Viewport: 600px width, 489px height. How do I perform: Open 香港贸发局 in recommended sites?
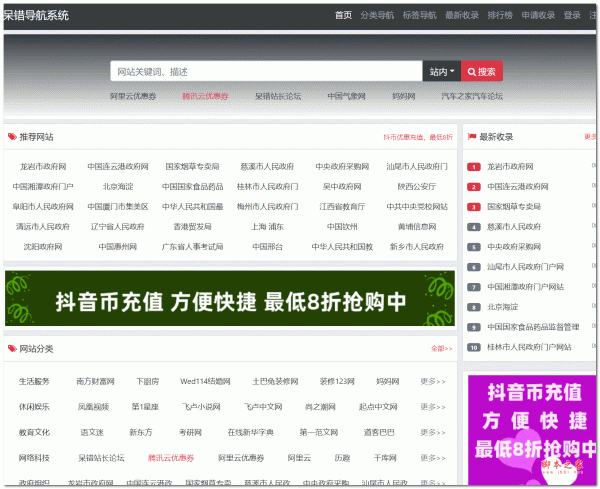(x=192, y=227)
